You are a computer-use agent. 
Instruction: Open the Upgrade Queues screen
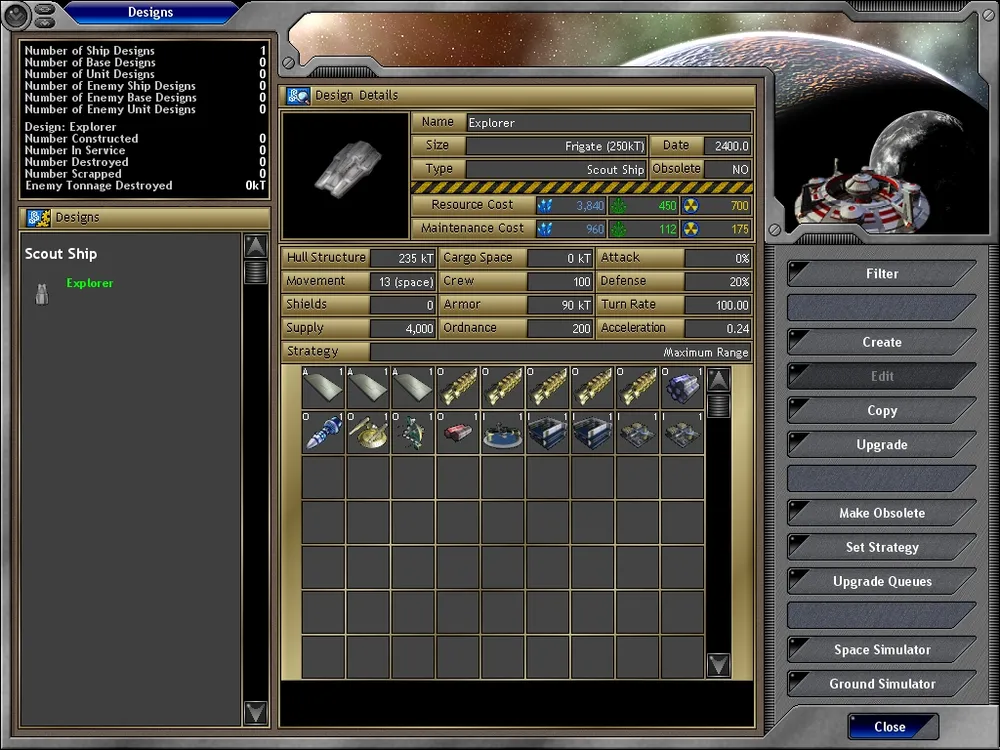click(881, 581)
